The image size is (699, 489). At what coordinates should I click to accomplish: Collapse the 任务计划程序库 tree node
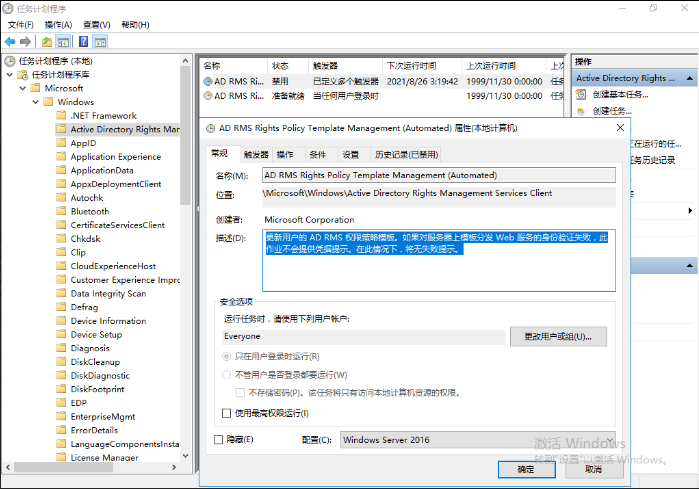[x=10, y=74]
